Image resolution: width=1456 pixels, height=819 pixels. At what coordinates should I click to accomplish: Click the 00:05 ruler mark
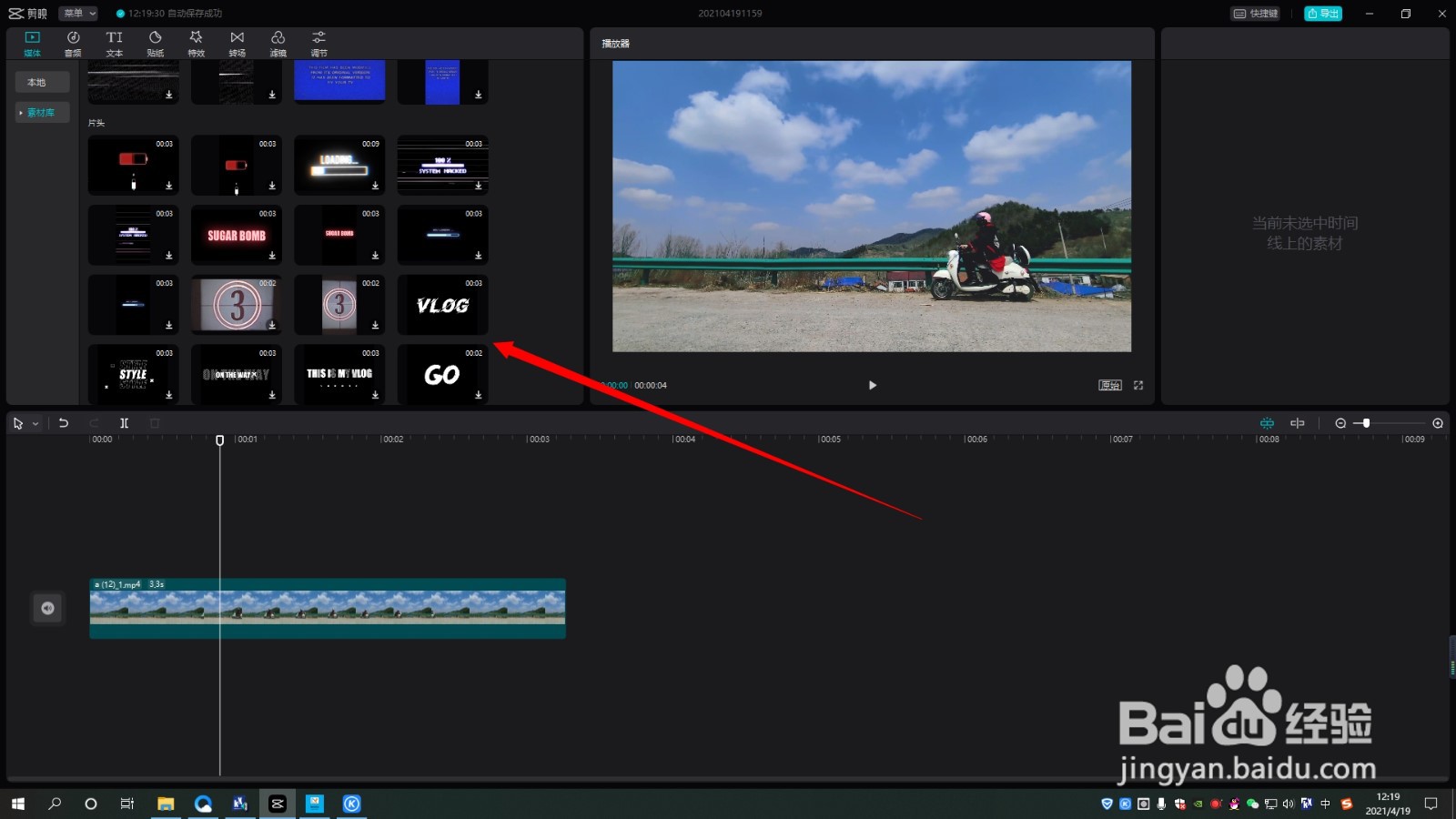click(x=830, y=440)
